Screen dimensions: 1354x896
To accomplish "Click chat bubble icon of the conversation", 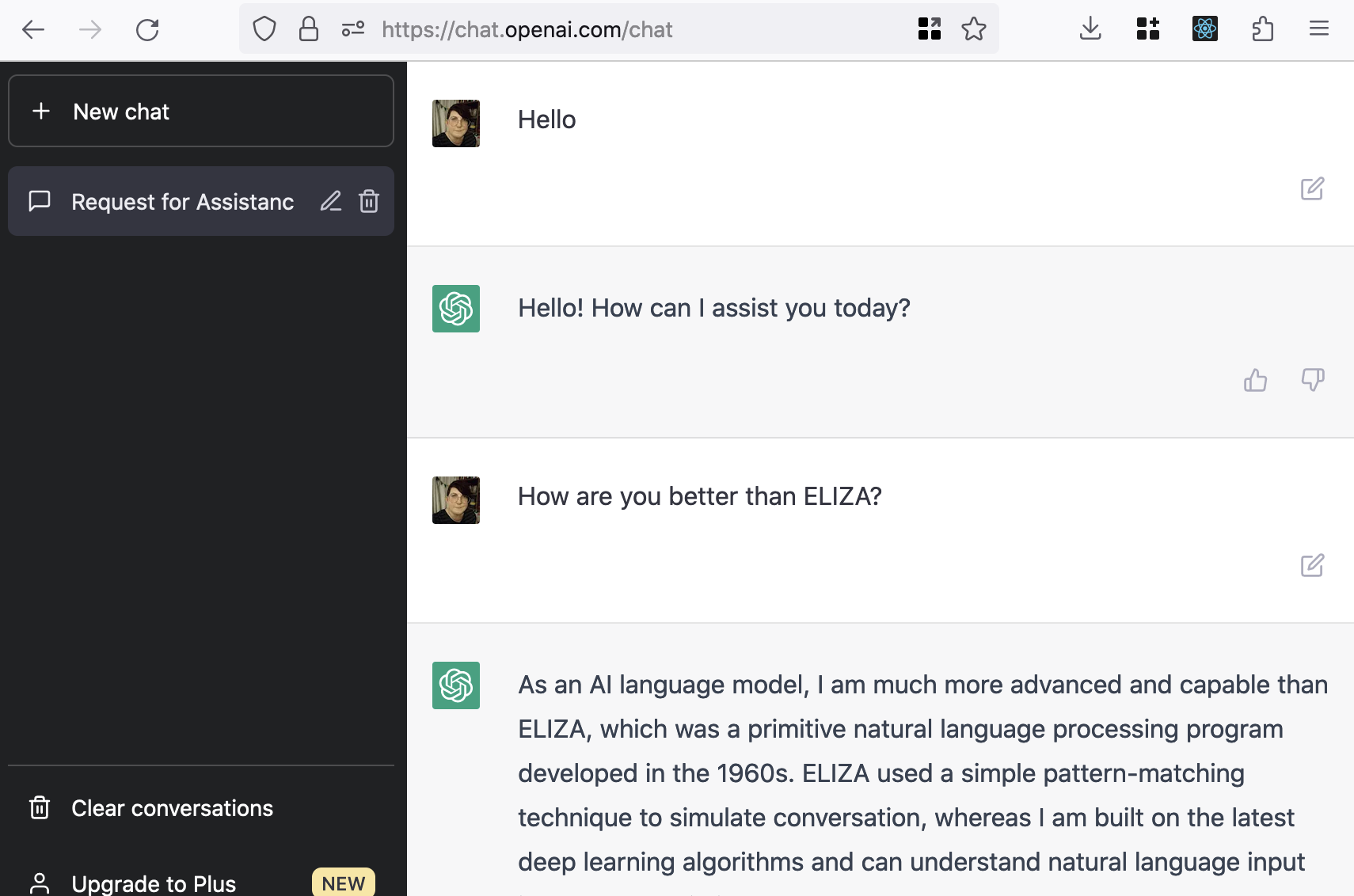I will click(40, 201).
